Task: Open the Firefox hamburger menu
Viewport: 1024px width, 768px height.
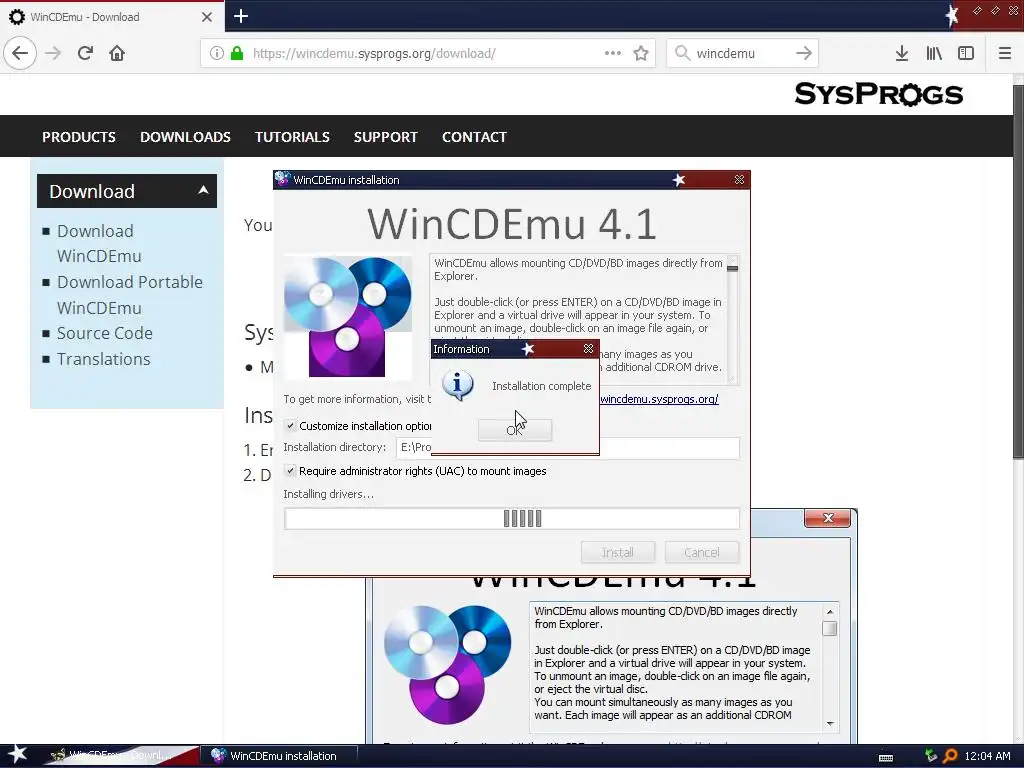Action: [x=1005, y=53]
